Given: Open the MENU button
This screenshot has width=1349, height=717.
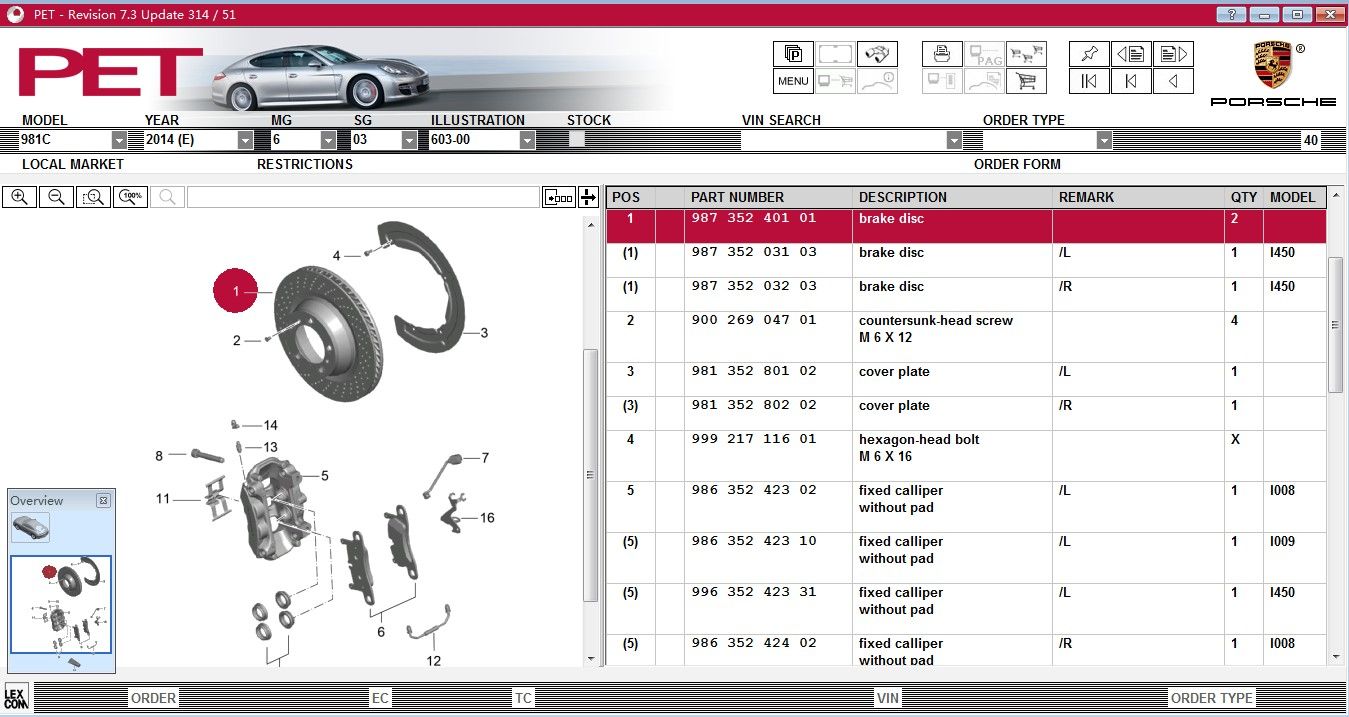Looking at the screenshot, I should (x=793, y=82).
